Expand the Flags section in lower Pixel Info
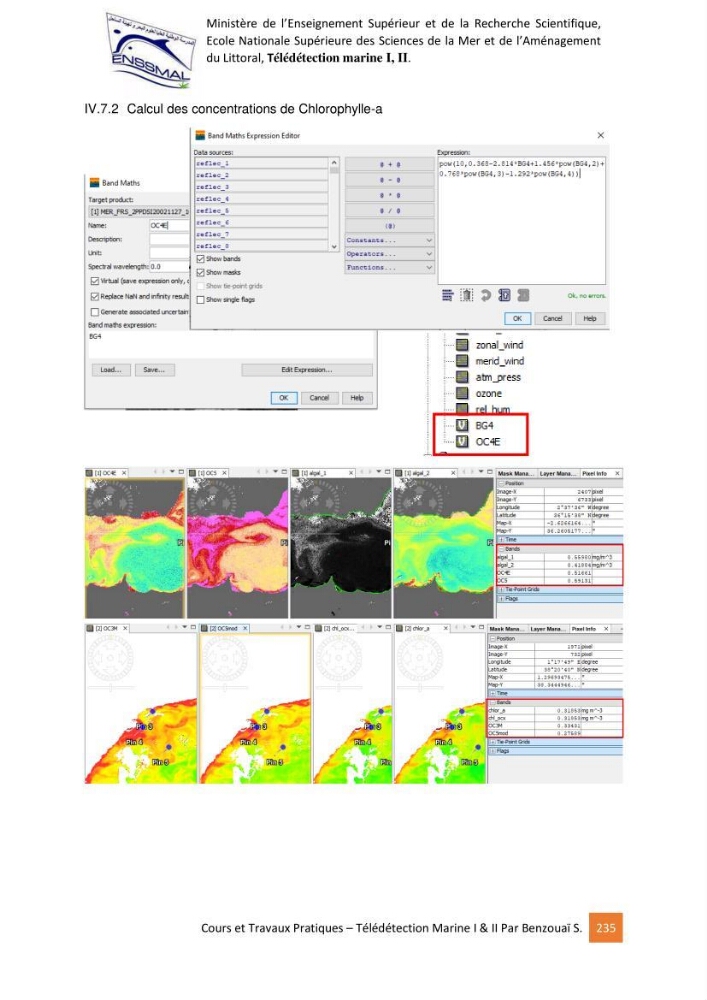Image resolution: width=707 pixels, height=1000 pixels. pos(493,751)
